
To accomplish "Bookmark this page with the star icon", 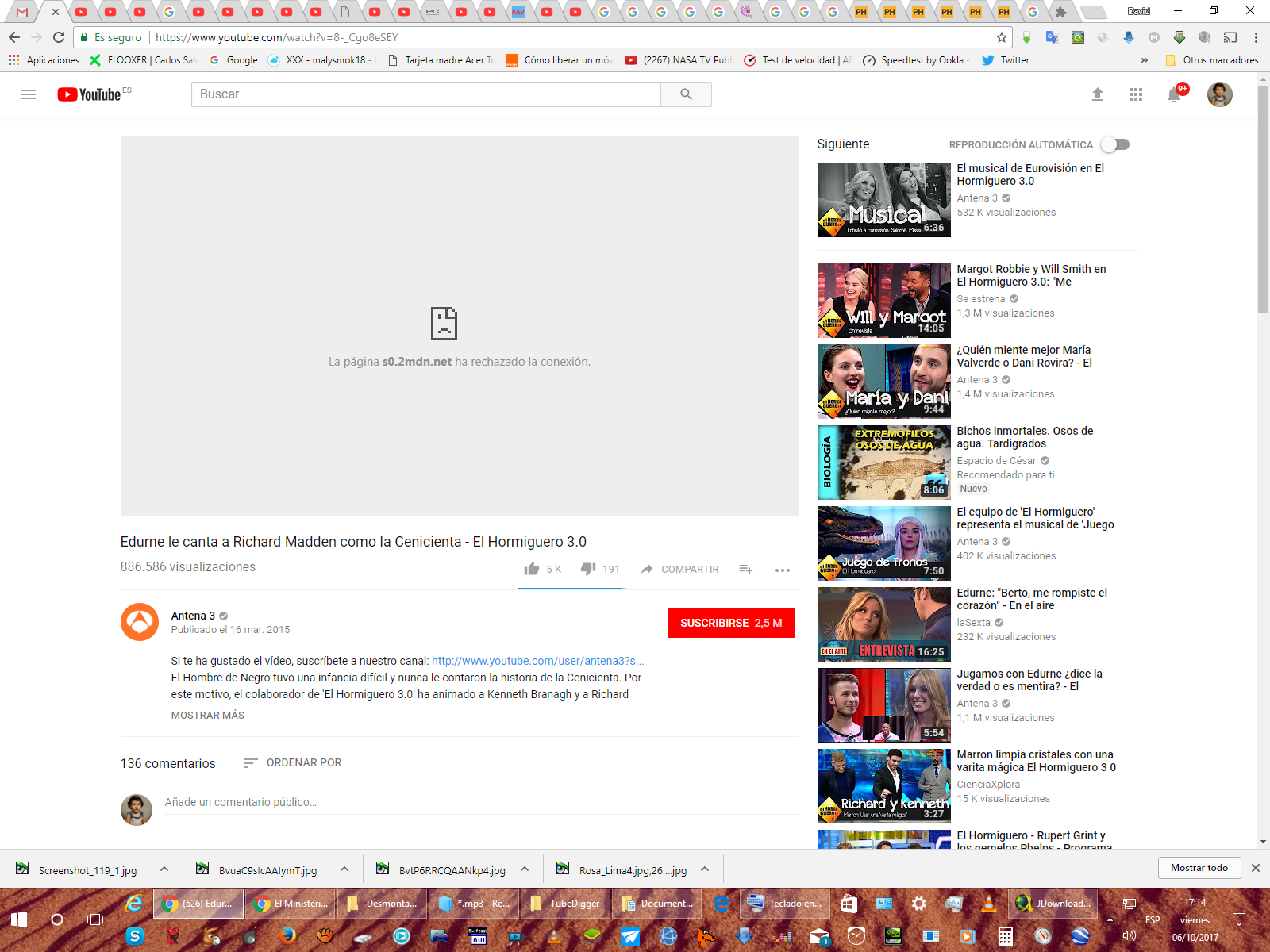I will tap(1002, 37).
